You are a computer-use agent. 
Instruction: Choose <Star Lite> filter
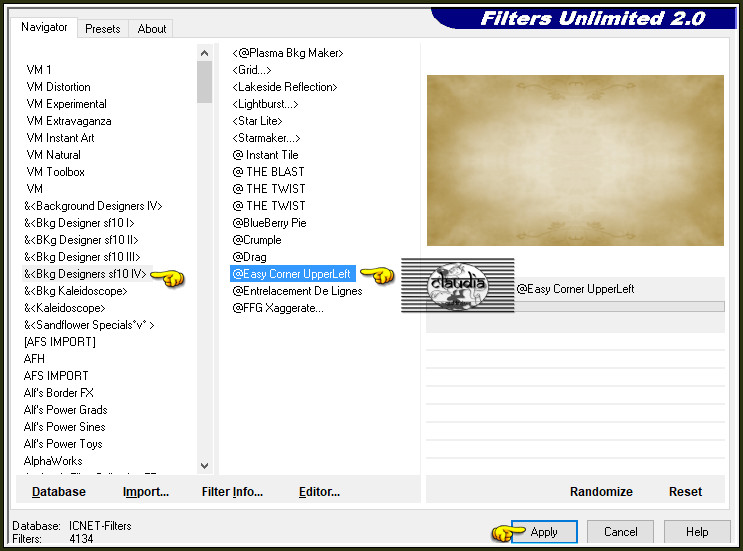coord(257,121)
